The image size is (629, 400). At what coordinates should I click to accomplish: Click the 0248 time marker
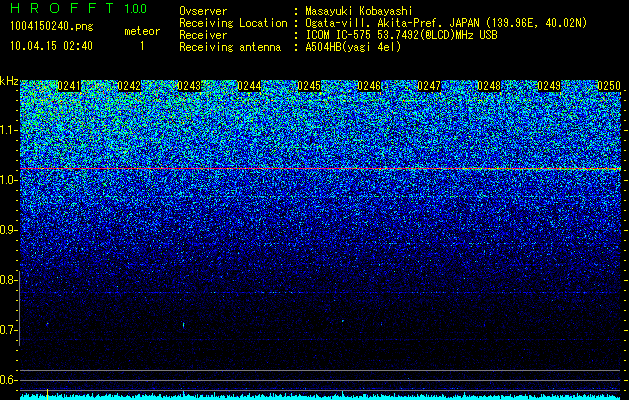click(489, 86)
